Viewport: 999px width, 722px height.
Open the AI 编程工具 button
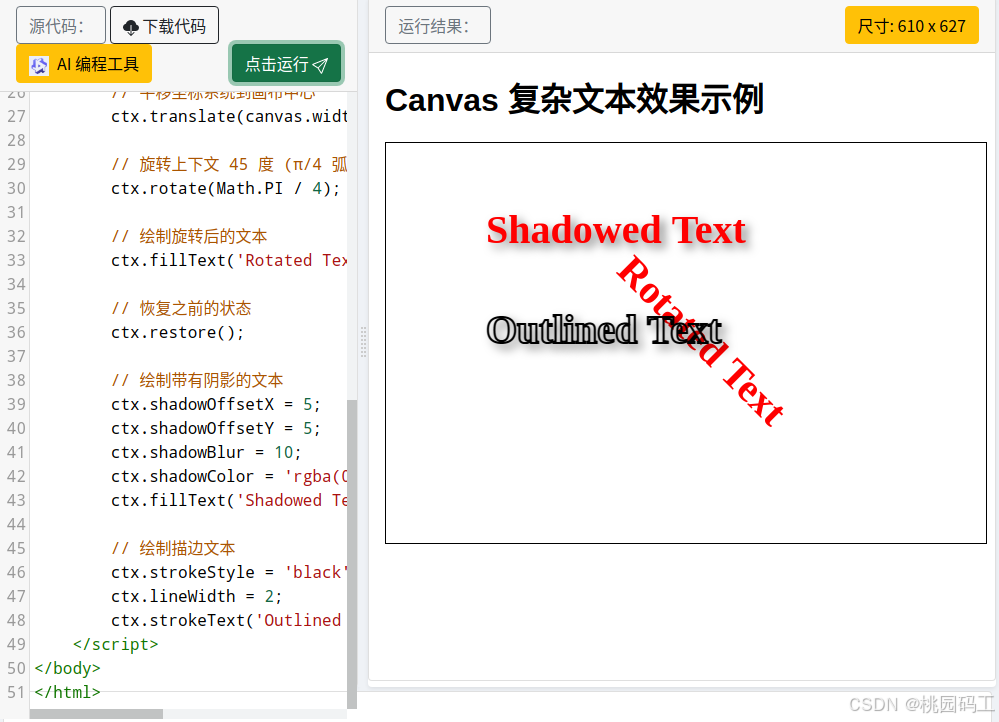[84, 64]
